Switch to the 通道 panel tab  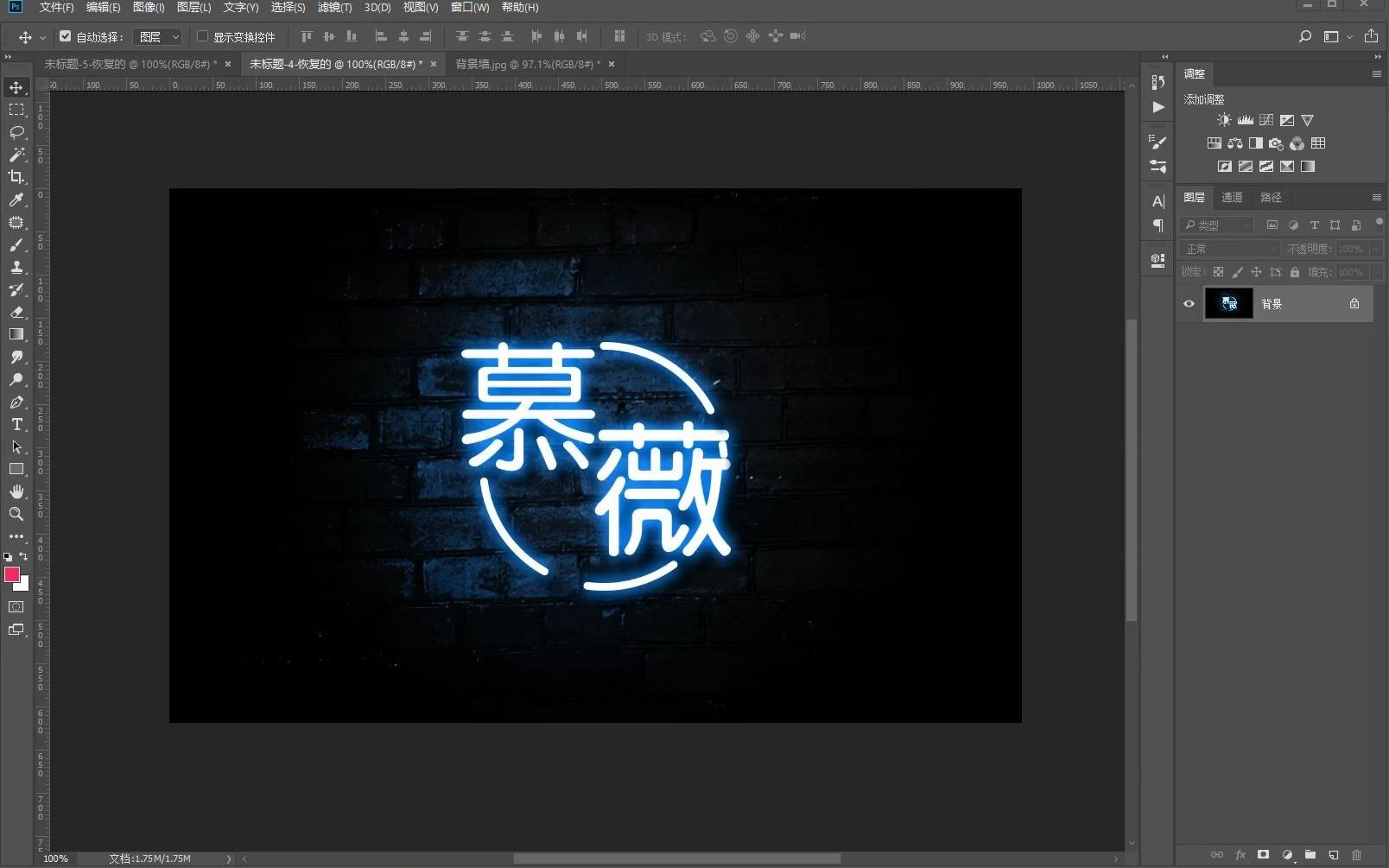pyautogui.click(x=1233, y=198)
